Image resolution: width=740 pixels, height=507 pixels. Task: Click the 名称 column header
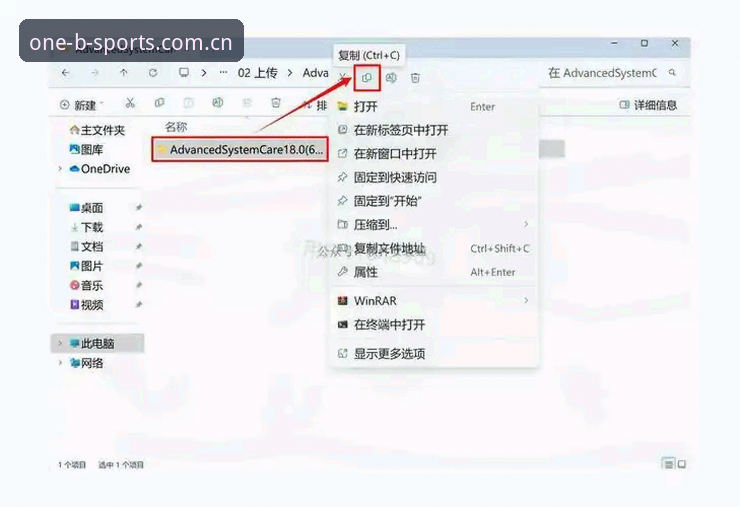pyautogui.click(x=176, y=127)
